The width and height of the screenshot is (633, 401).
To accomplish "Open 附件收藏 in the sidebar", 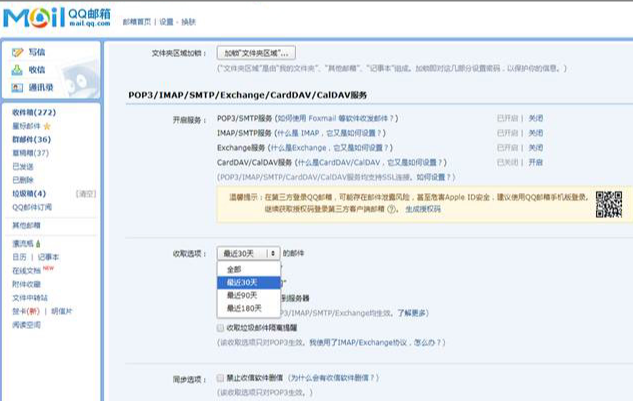I will [x=26, y=284].
